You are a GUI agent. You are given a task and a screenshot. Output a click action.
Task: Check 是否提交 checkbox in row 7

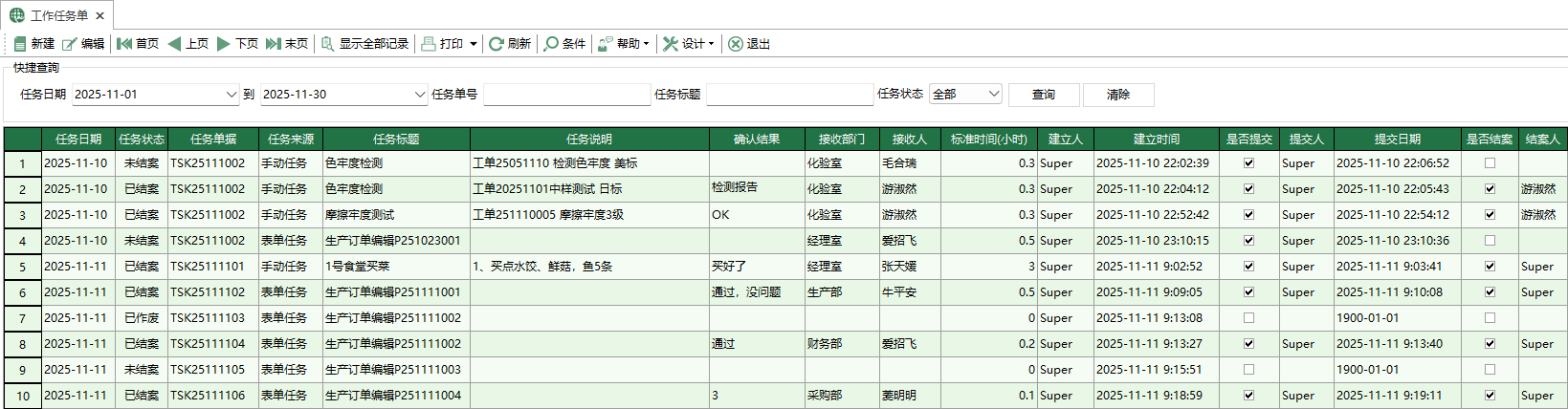click(x=1248, y=318)
